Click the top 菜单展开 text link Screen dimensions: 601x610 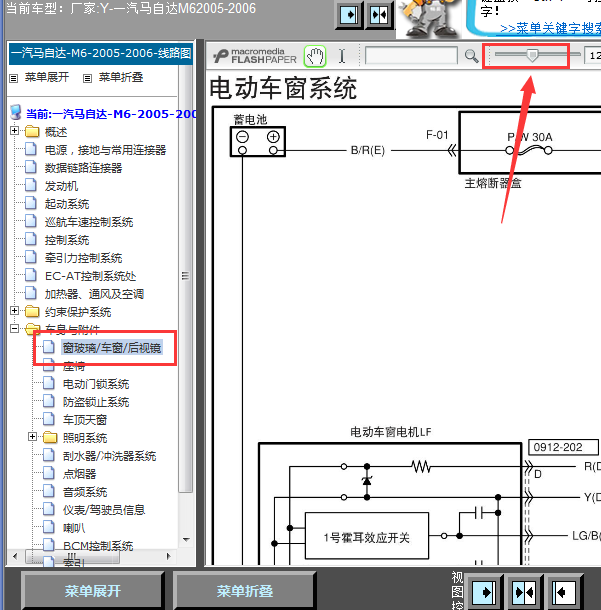pos(47,77)
